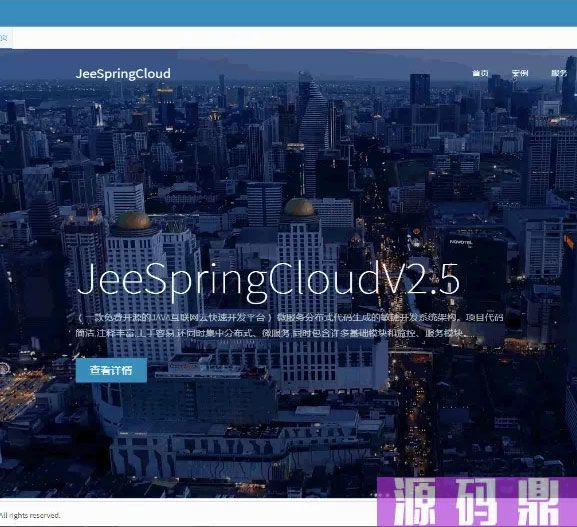Click the JeeSpringCloudV2.5 headline text
Image resolution: width=577 pixels, height=527 pixels.
(269, 280)
